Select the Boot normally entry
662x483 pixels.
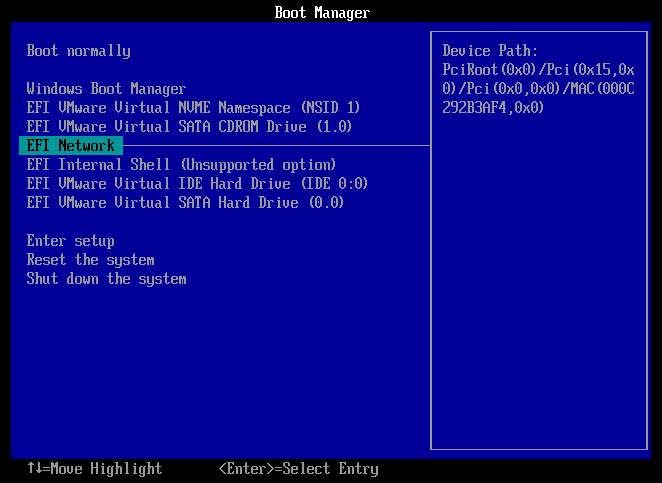click(x=78, y=51)
